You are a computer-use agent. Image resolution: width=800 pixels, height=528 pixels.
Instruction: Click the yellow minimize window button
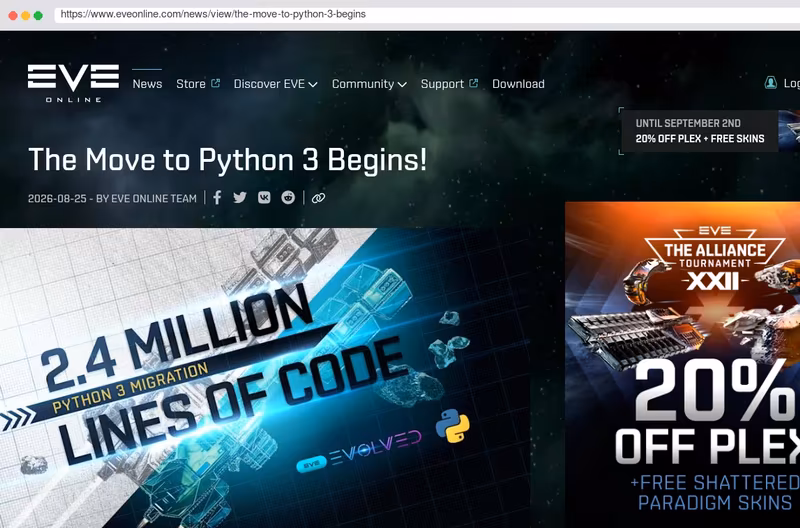point(26,15)
